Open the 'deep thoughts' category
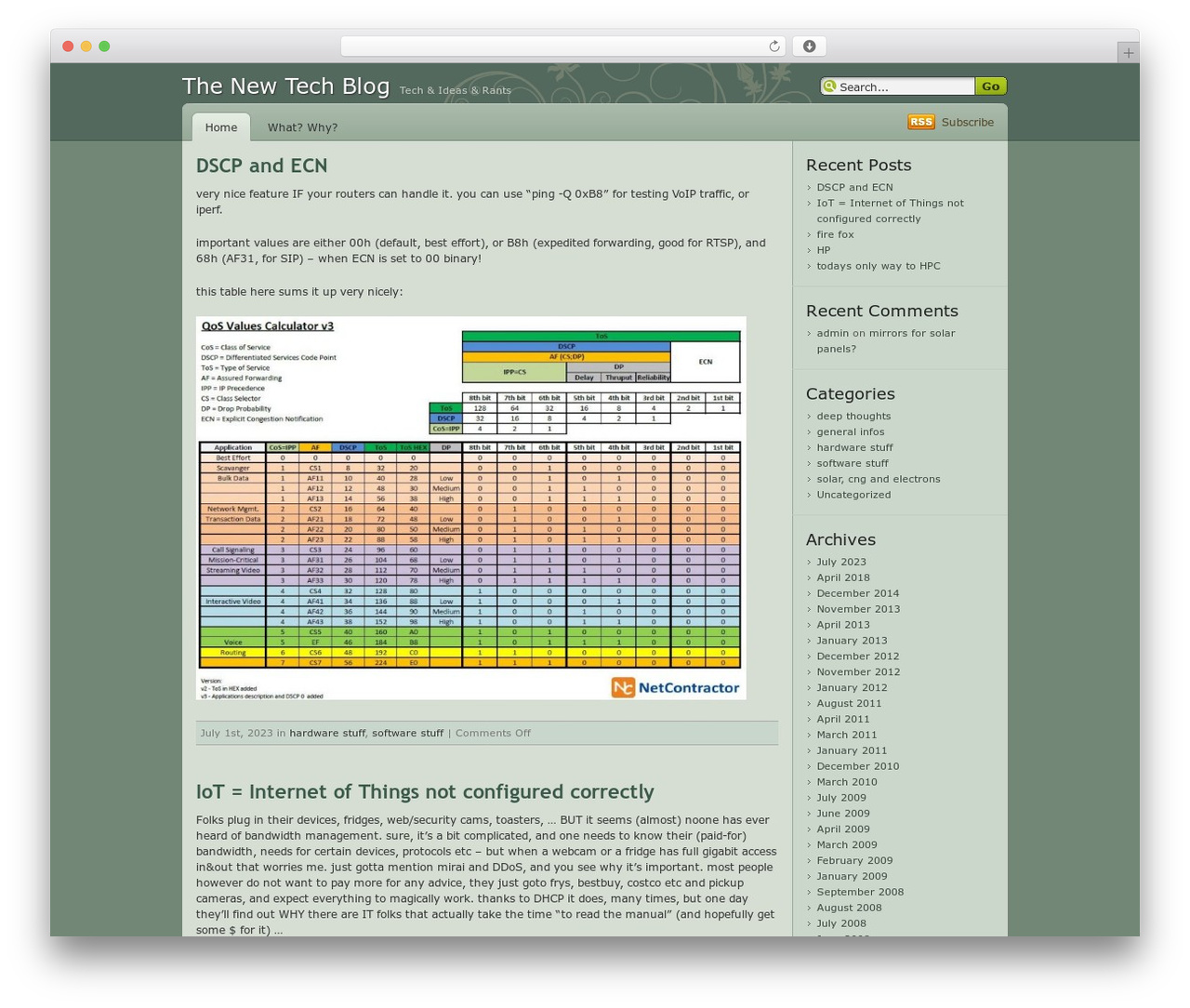The width and height of the screenshot is (1190, 1008). click(x=853, y=416)
